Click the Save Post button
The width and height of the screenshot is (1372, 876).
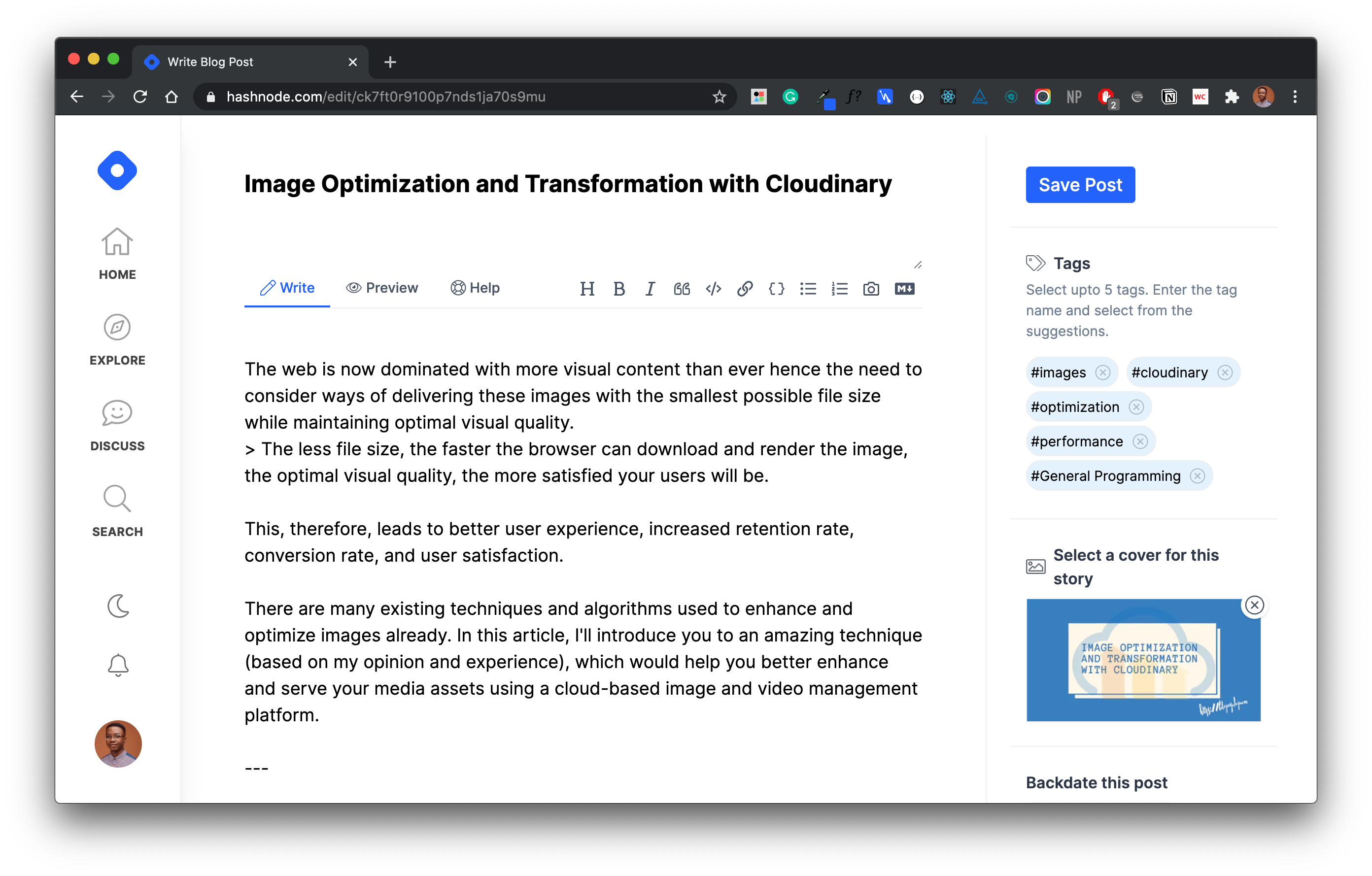tap(1080, 185)
